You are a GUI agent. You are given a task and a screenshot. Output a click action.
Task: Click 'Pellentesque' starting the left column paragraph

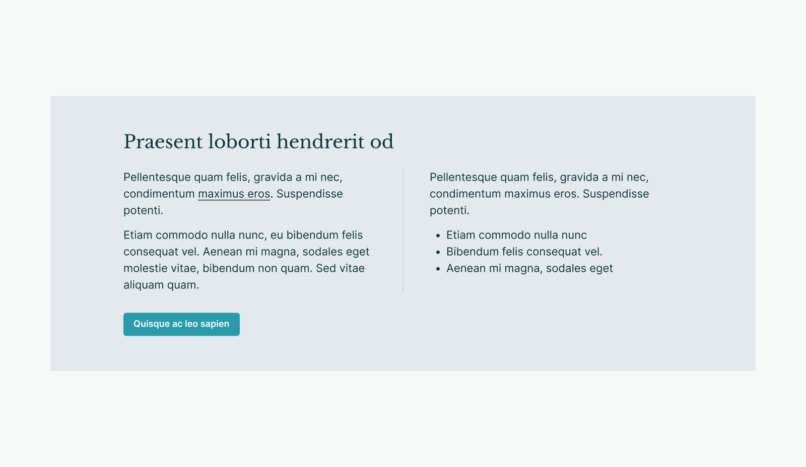157,177
